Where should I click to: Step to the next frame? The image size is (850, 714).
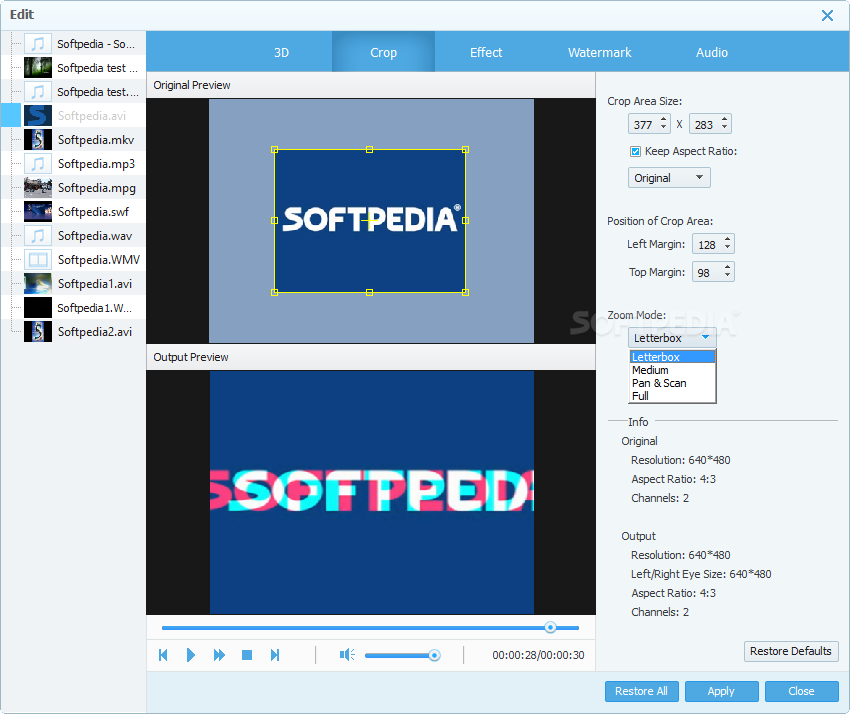tap(275, 655)
